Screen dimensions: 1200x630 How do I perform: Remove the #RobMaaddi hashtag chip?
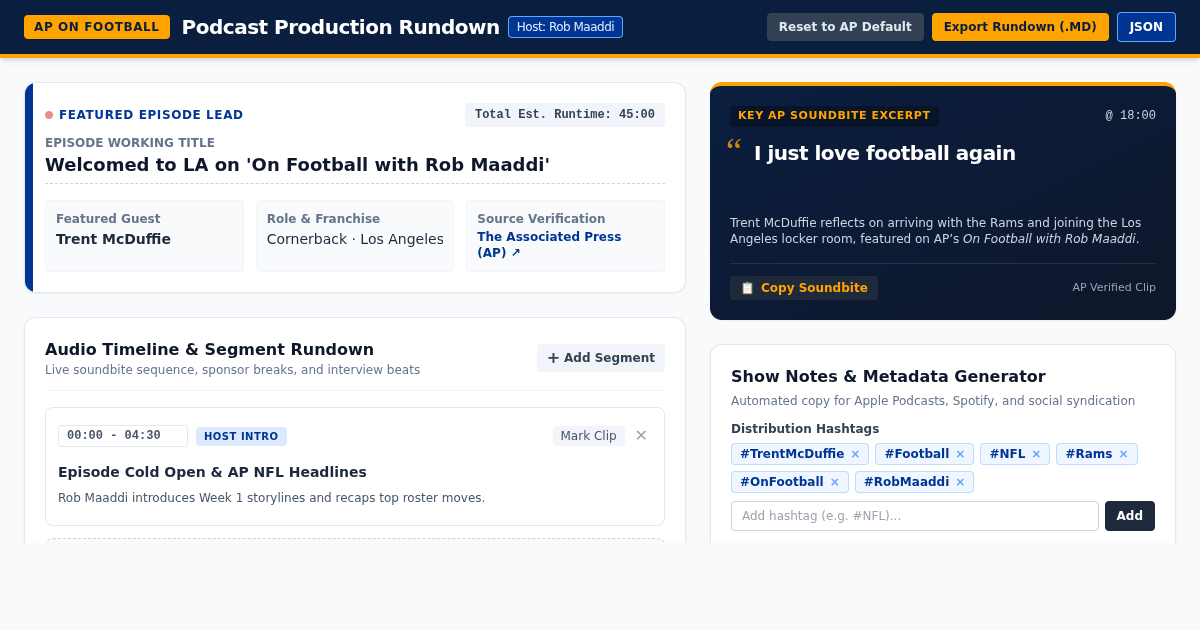click(x=960, y=482)
